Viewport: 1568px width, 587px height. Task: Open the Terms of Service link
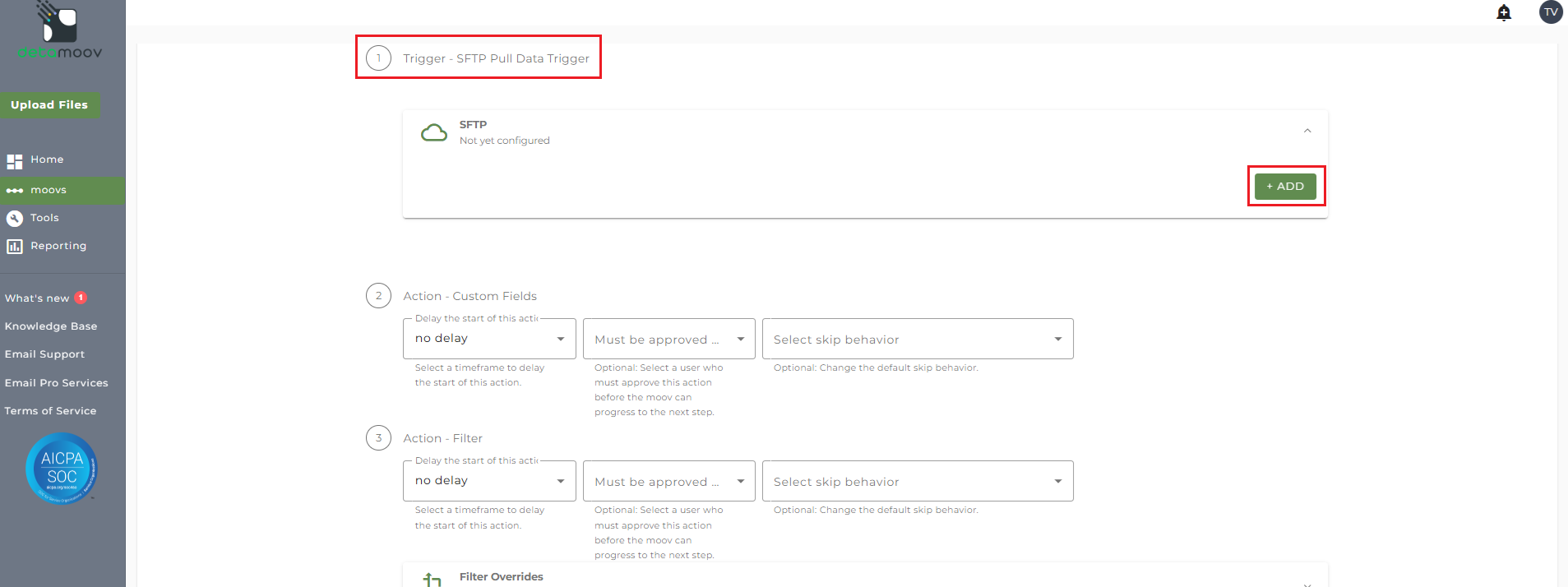[50, 411]
